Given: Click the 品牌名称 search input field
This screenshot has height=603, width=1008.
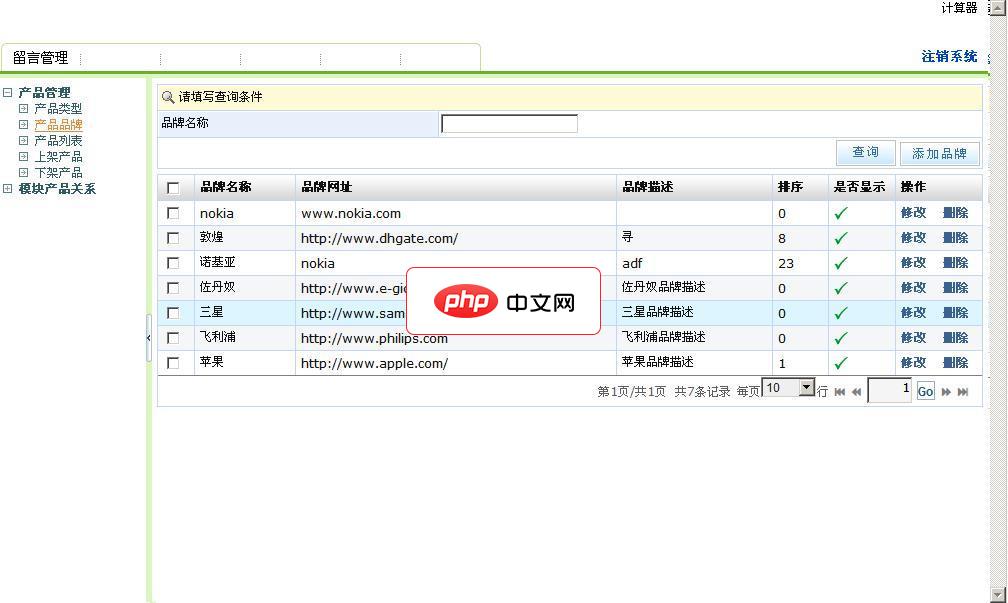Looking at the screenshot, I should pos(509,124).
